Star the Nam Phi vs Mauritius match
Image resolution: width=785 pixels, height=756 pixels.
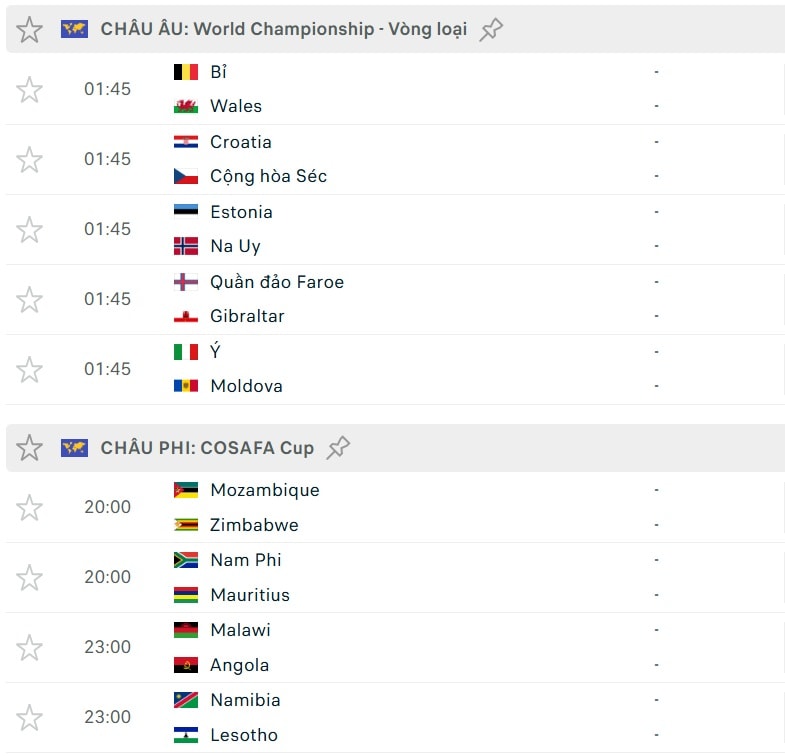(29, 578)
